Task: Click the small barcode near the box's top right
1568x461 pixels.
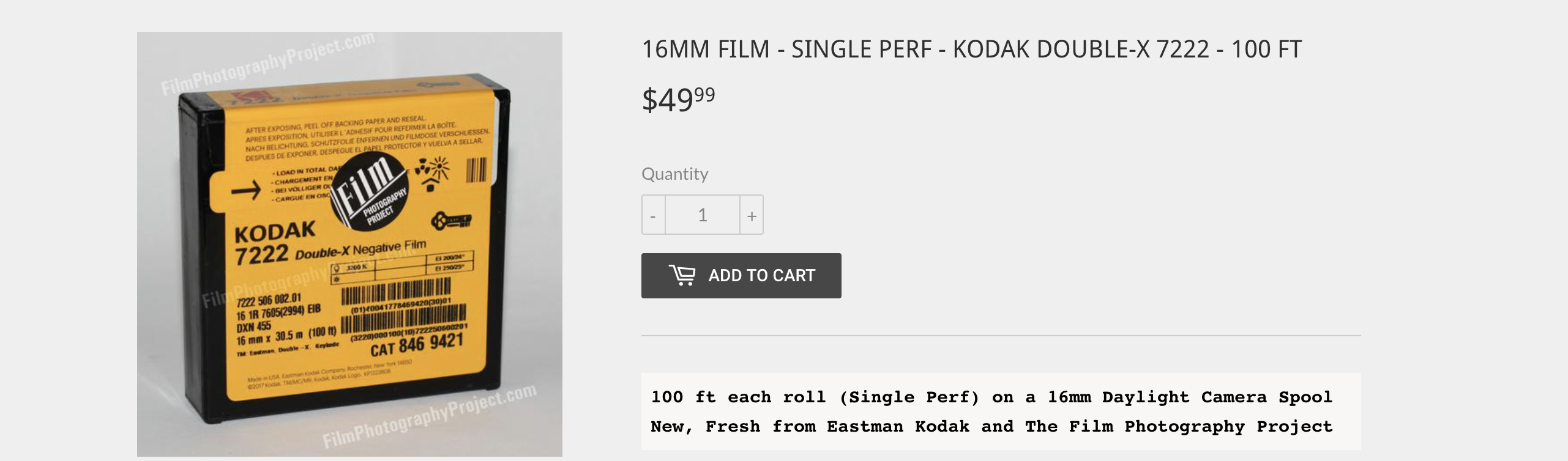Action: tap(476, 170)
